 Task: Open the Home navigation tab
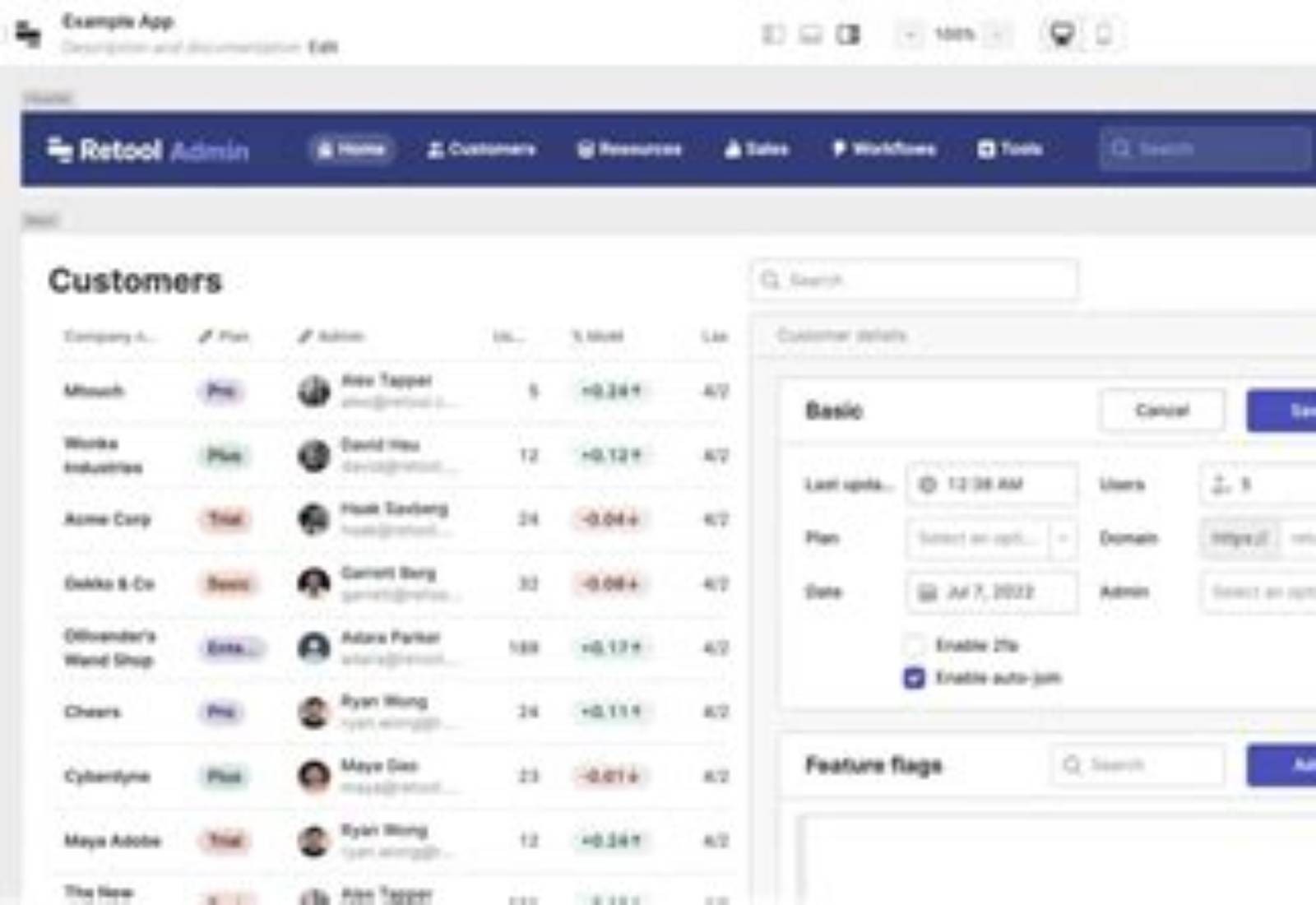click(351, 149)
